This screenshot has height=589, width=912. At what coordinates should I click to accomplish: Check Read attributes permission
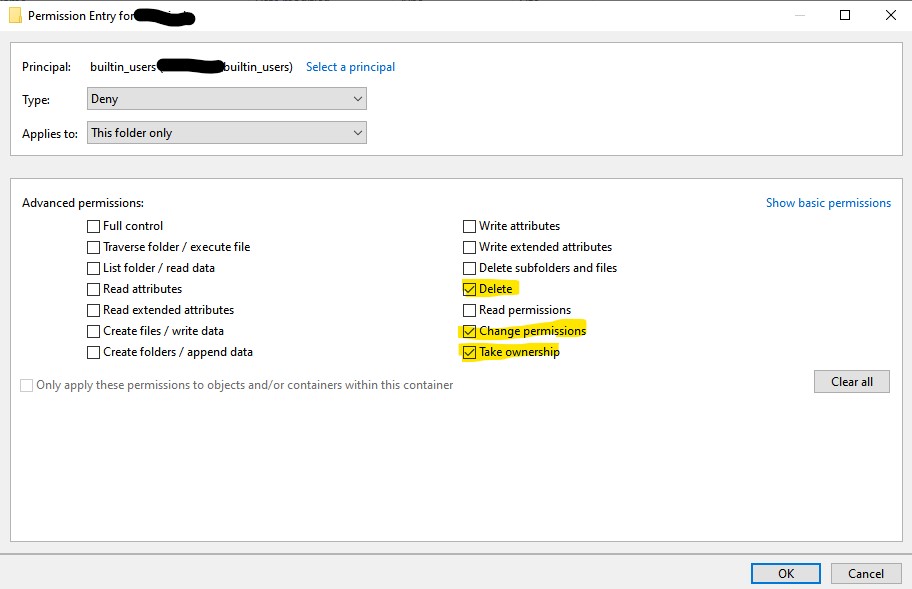pyautogui.click(x=93, y=289)
